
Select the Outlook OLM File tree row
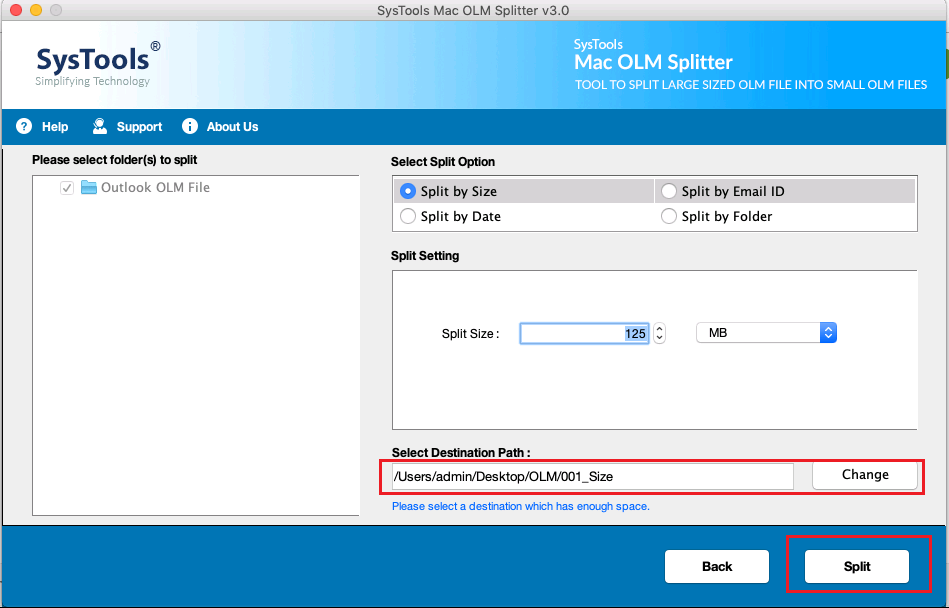[x=196, y=188]
